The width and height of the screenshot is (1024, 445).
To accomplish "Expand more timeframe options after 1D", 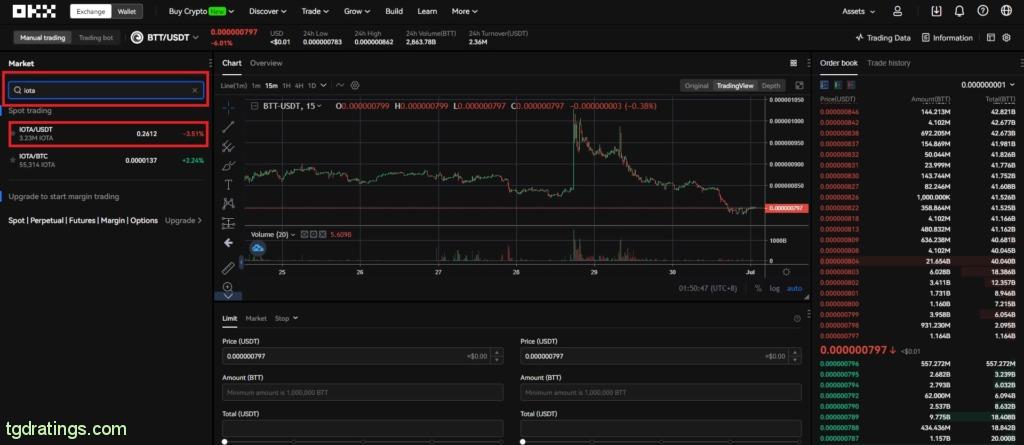I will 323,85.
